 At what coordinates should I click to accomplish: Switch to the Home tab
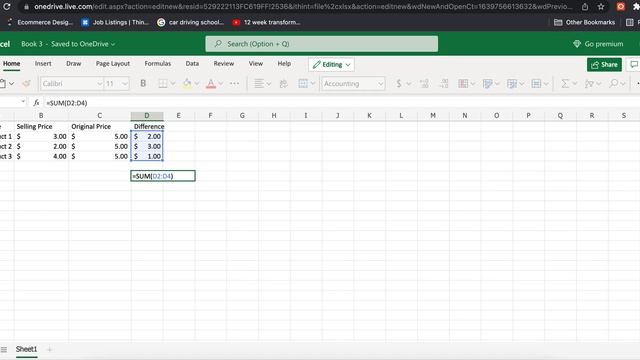11,64
